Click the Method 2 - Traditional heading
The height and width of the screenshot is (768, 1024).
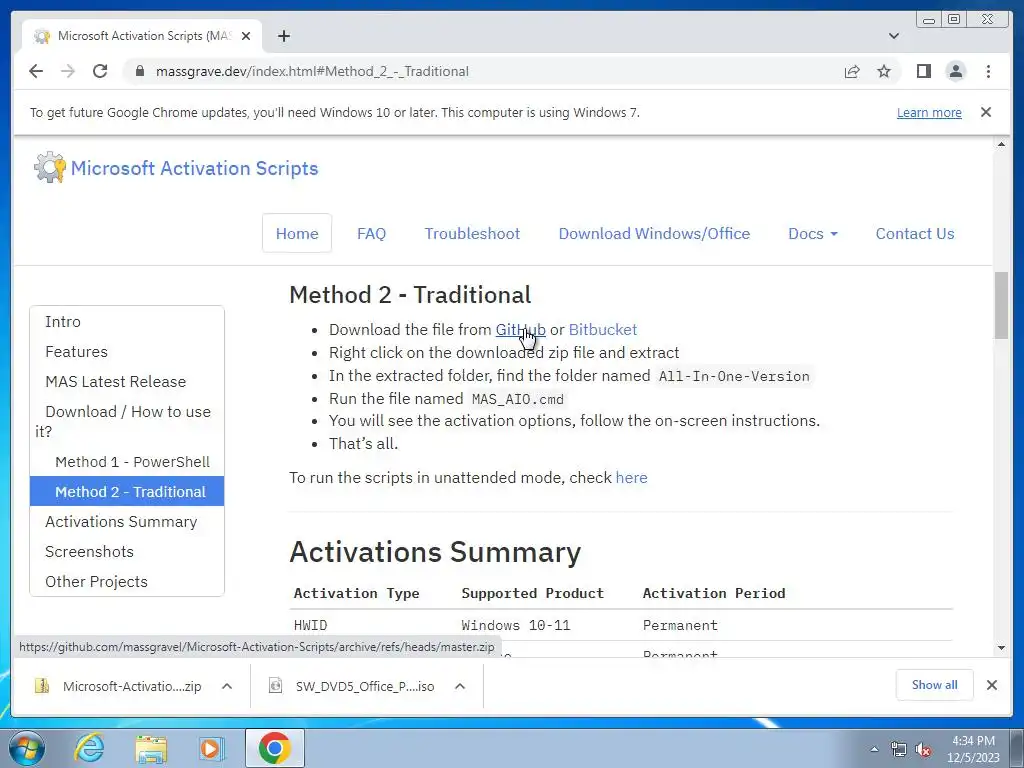coord(410,295)
